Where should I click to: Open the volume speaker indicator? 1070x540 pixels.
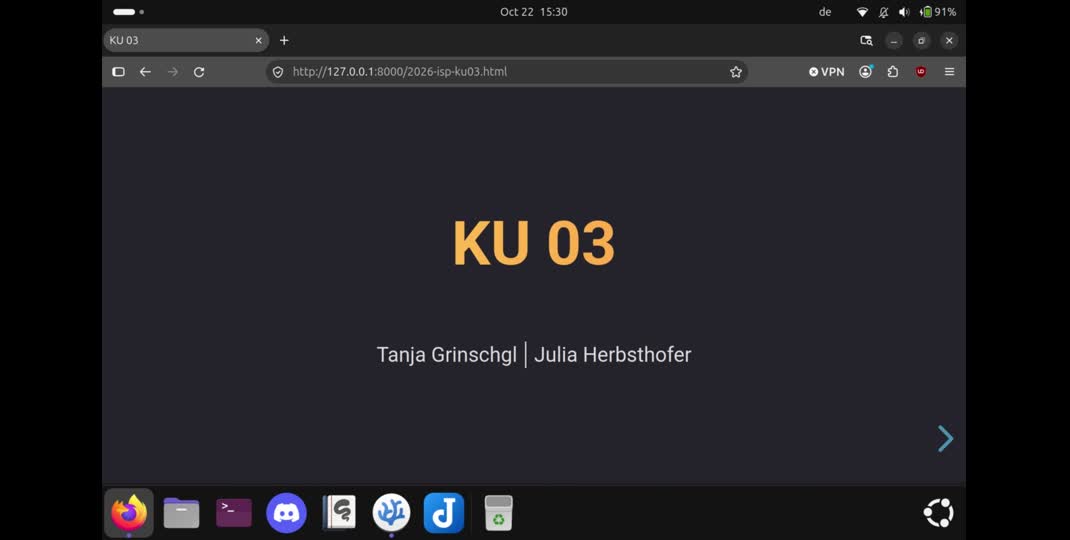904,12
